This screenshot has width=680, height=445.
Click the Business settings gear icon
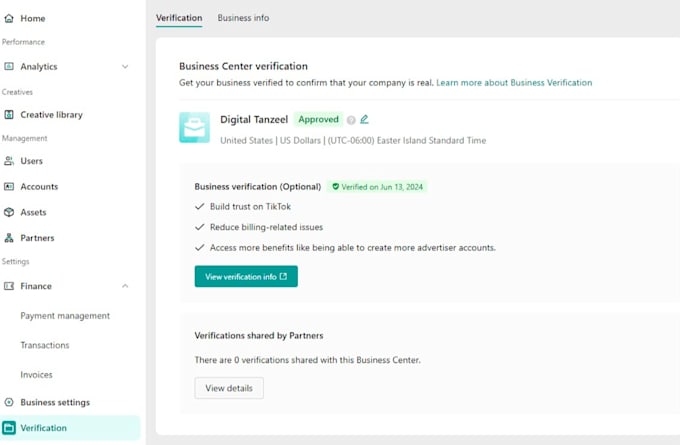(9, 402)
